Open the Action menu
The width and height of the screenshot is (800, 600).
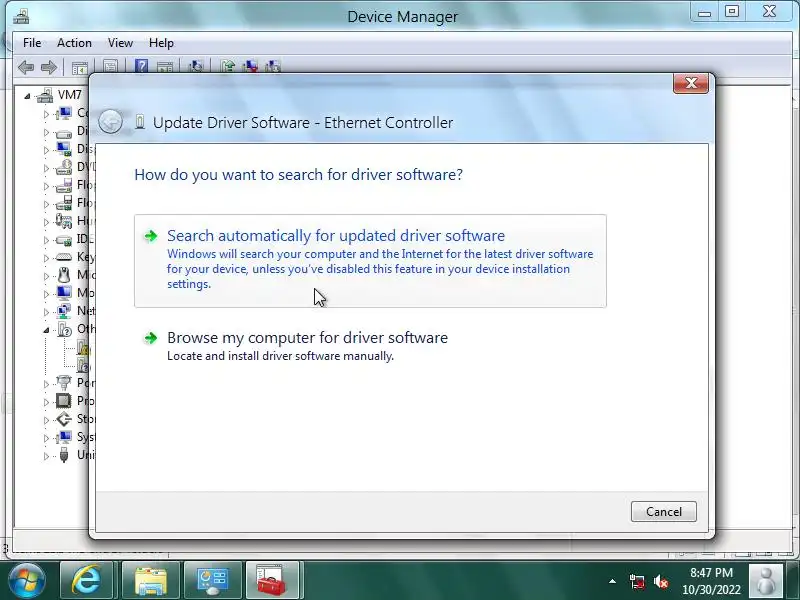coord(74,43)
